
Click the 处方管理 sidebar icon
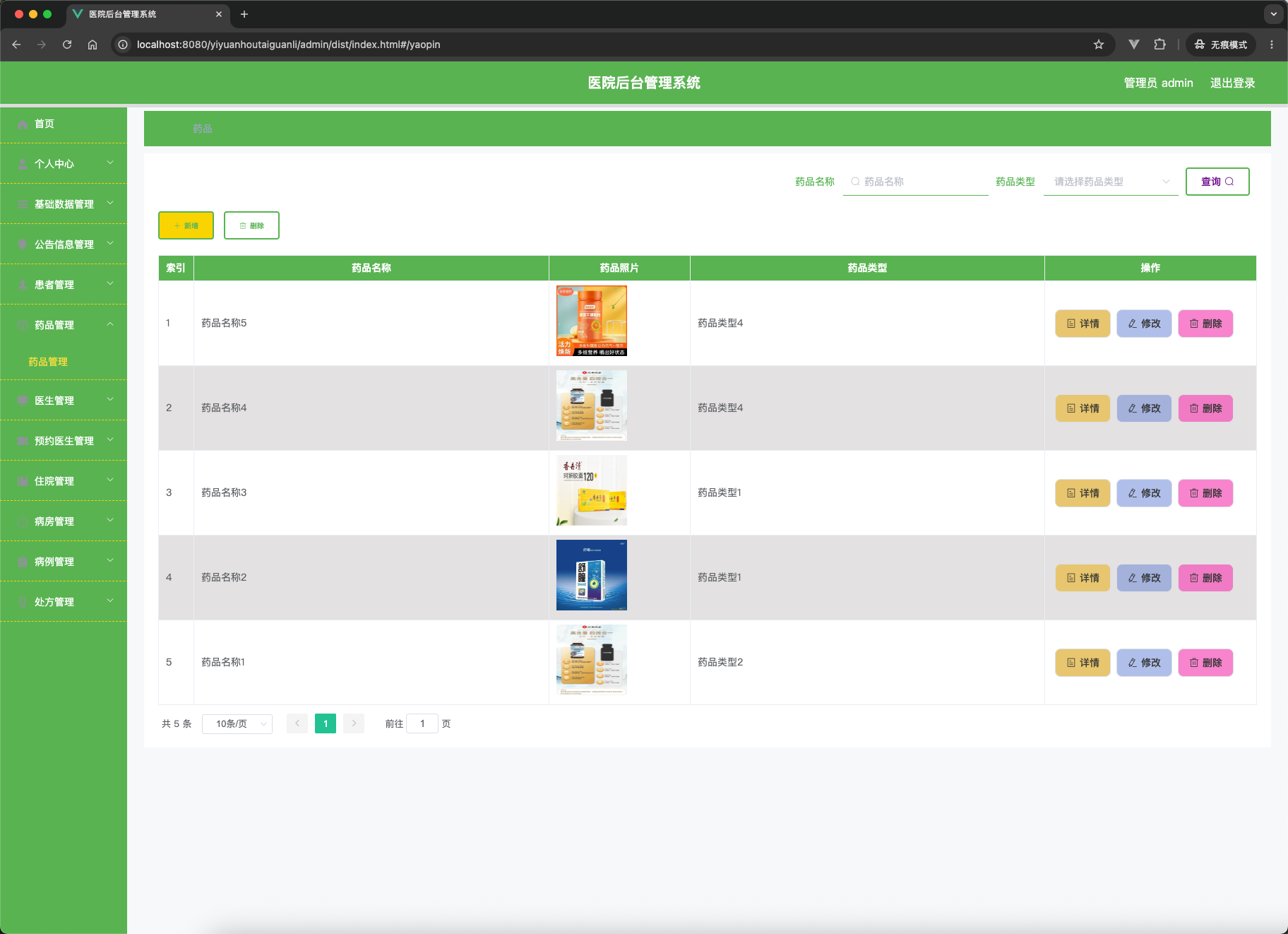(23, 602)
